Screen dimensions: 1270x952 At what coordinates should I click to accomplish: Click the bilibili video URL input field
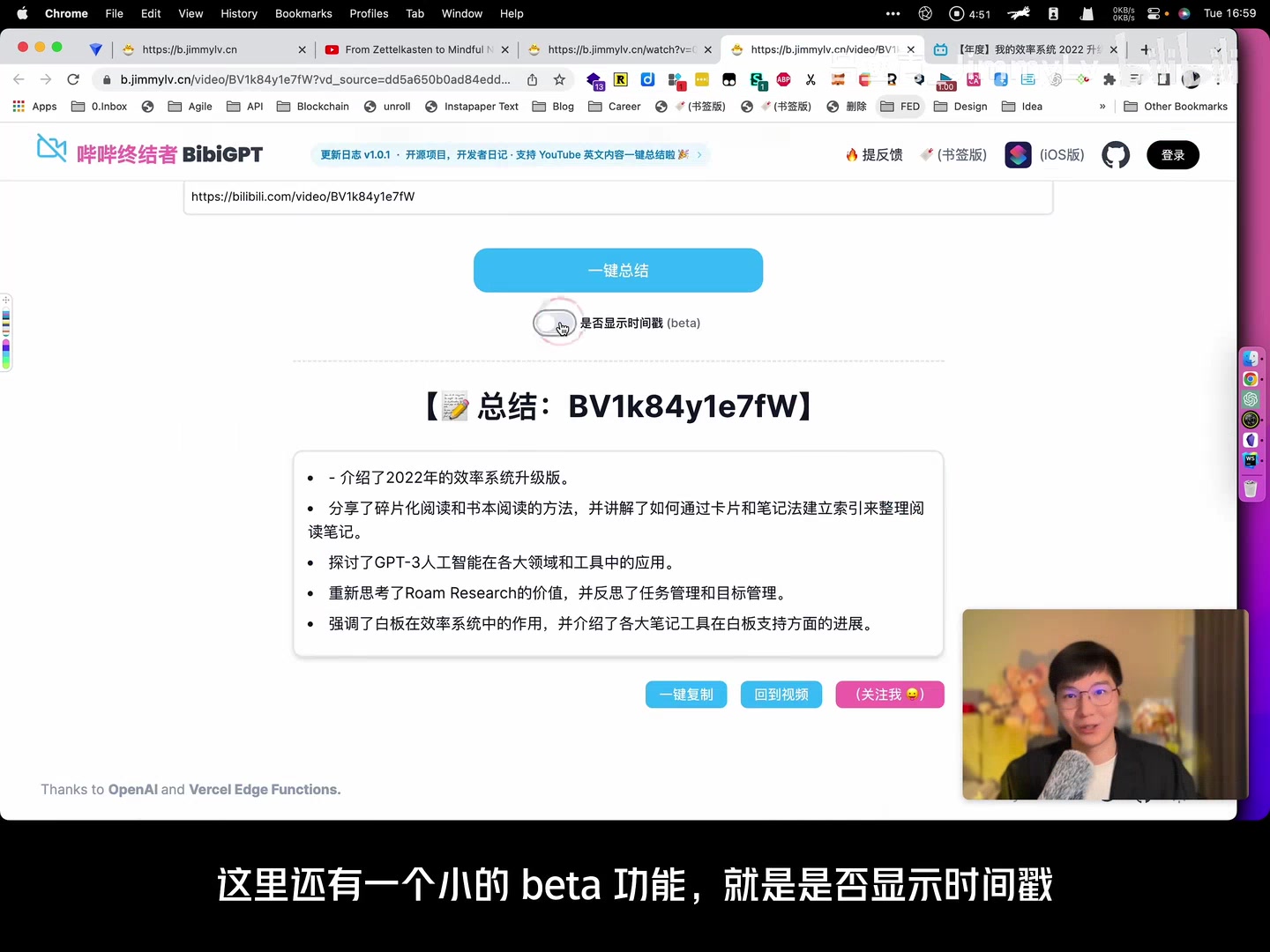click(x=617, y=197)
